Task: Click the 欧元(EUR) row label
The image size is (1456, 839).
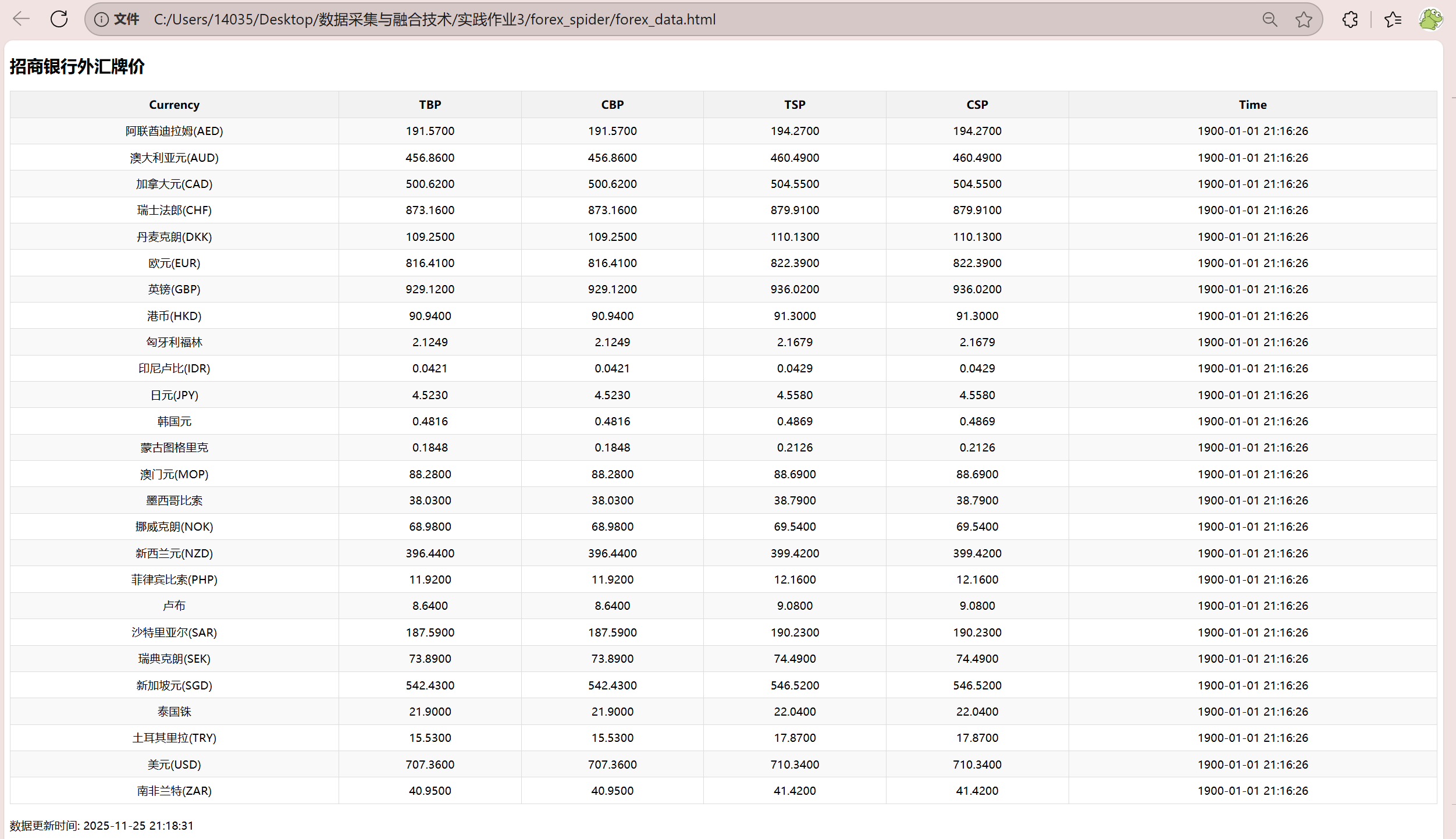Action: (x=174, y=263)
